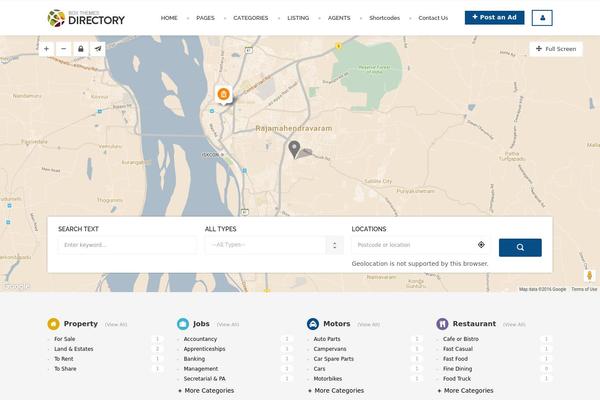Image resolution: width=600 pixels, height=400 pixels.
Task: Click View All next to Motors
Action: 368,324
